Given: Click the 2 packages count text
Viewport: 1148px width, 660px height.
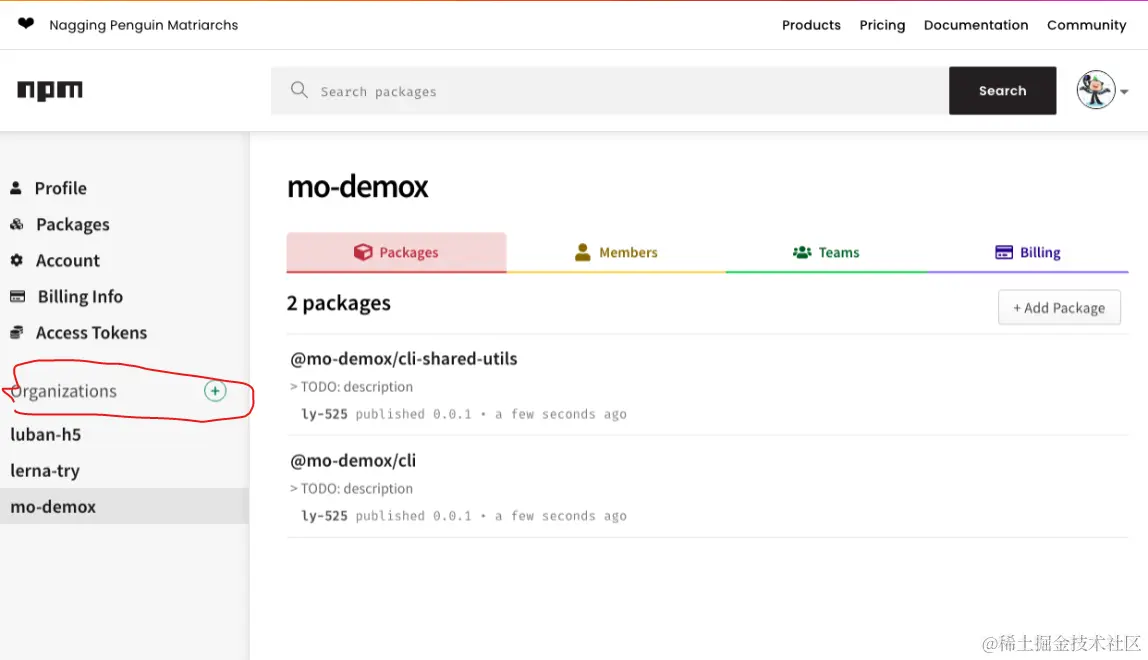Looking at the screenshot, I should pyautogui.click(x=338, y=303).
